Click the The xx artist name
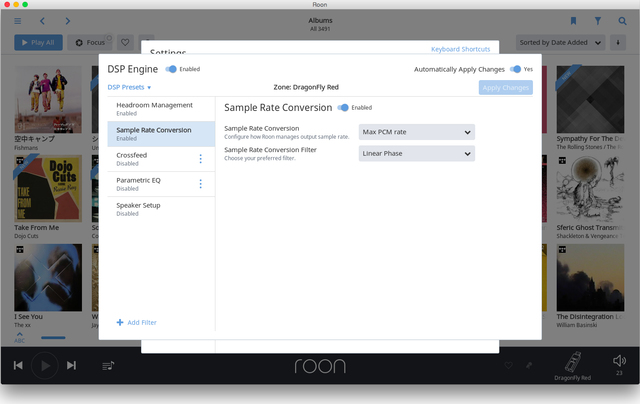This screenshot has height=404, width=640. [22, 325]
